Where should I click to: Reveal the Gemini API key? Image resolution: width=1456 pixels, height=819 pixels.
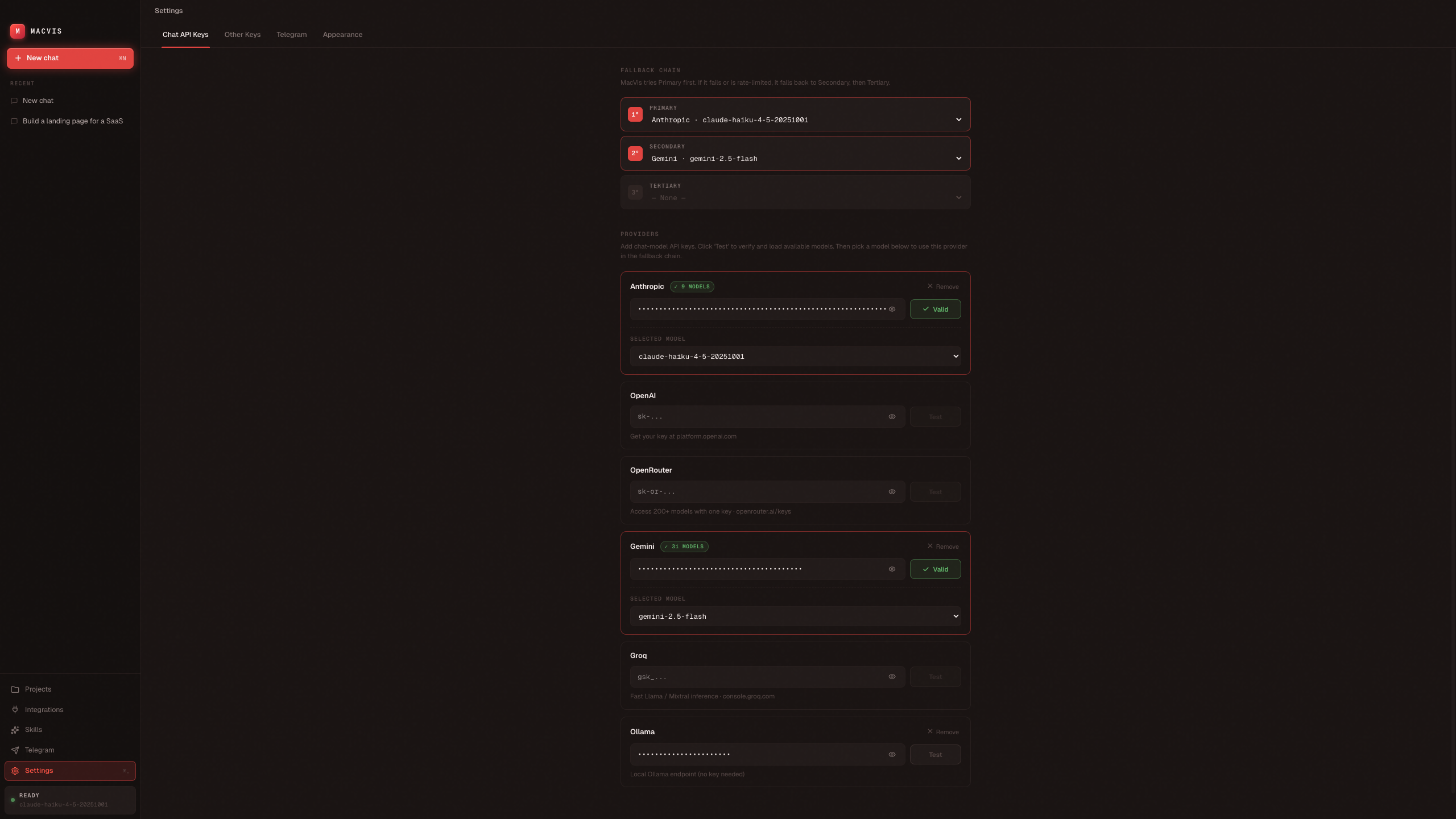coord(892,569)
